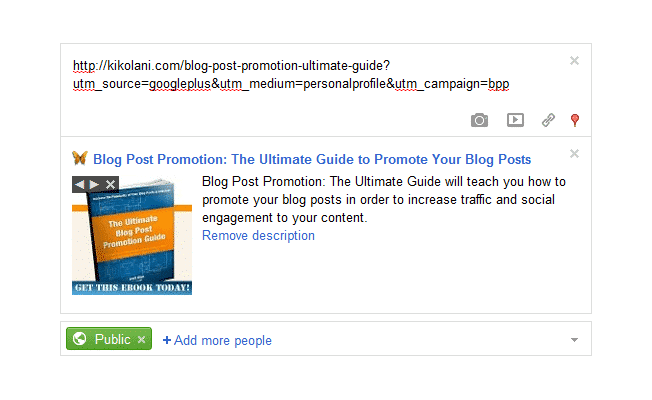The height and width of the screenshot is (400, 652).
Task: Expand the sharing options dropdown arrow
Action: point(575,340)
